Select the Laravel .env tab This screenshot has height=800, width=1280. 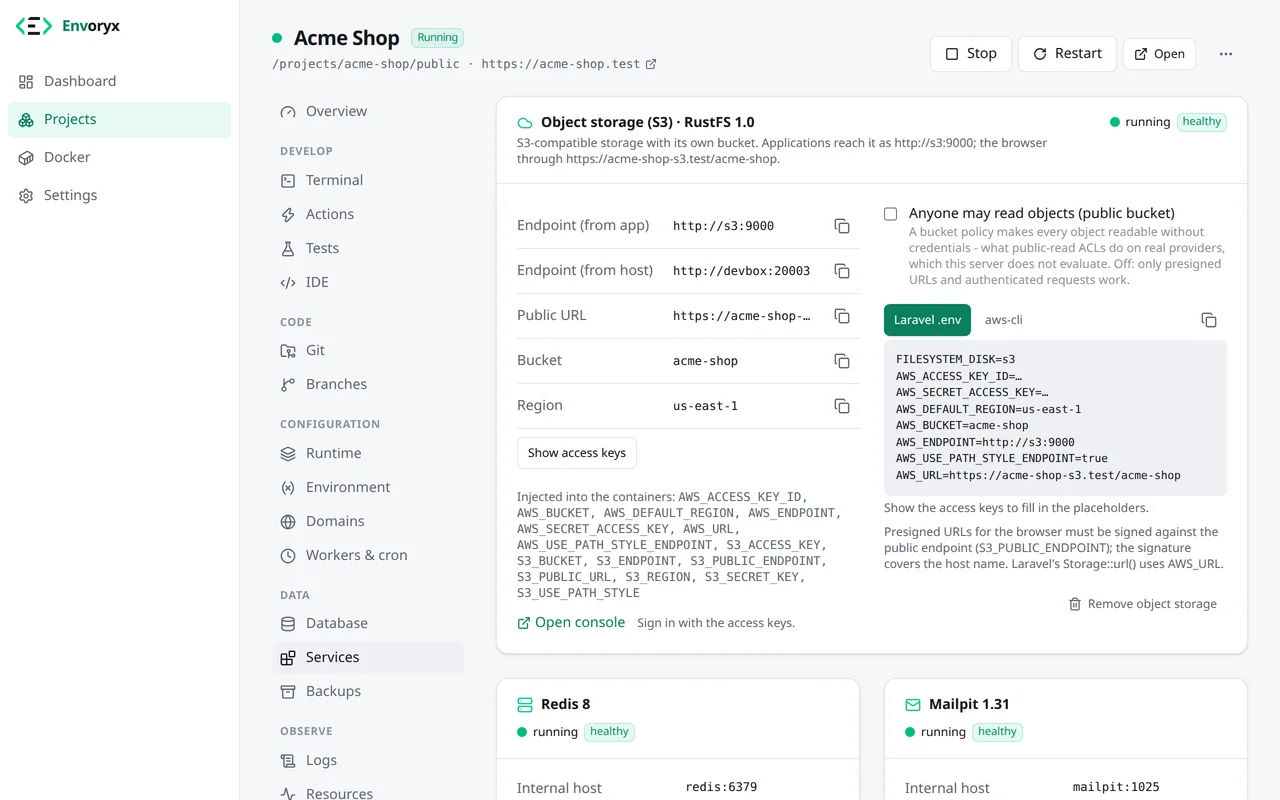pos(927,320)
